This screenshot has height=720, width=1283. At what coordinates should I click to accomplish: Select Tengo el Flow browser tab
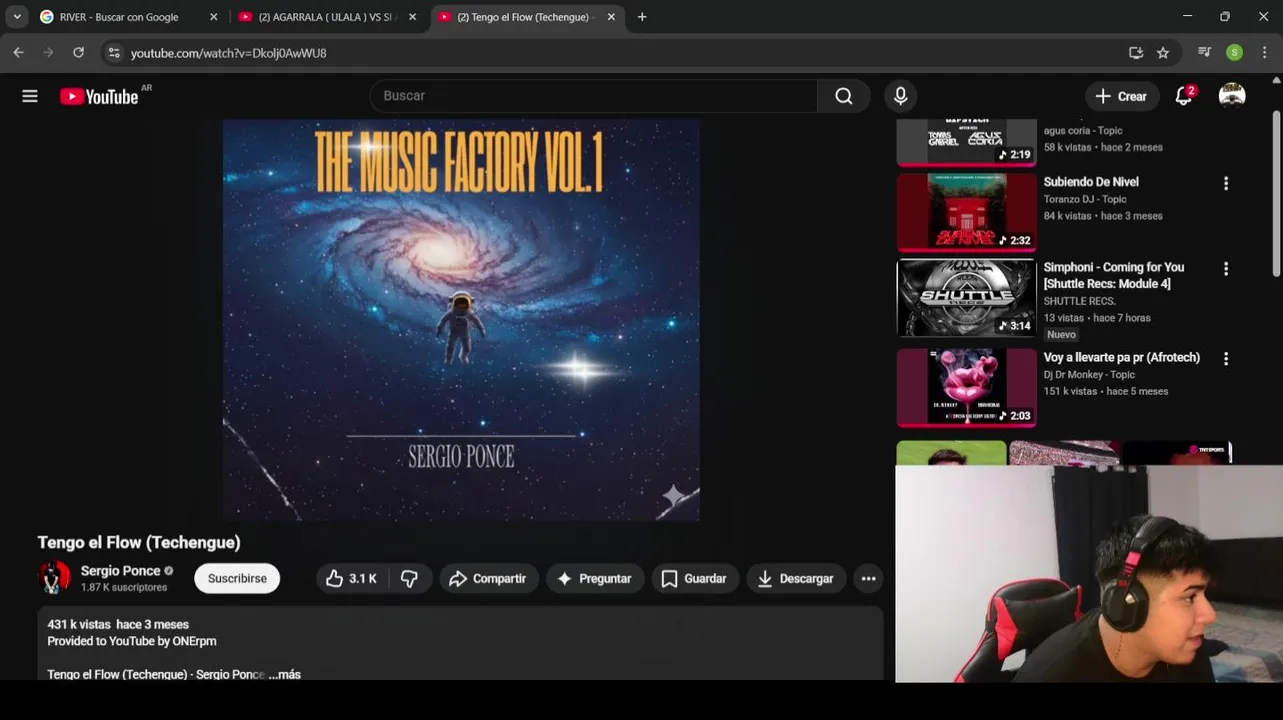tap(526, 17)
